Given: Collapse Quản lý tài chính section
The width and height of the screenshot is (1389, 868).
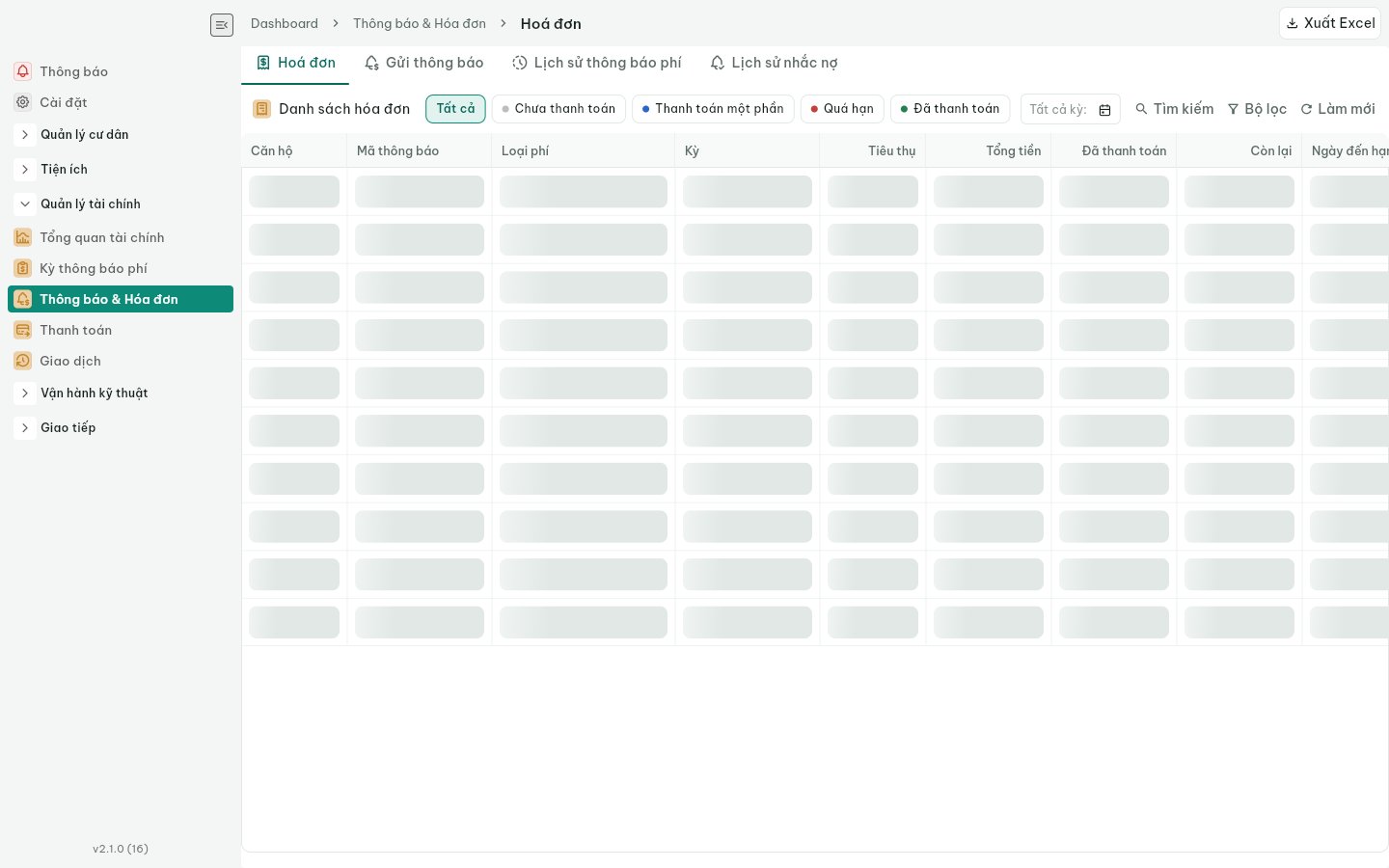Looking at the screenshot, I should point(25,204).
